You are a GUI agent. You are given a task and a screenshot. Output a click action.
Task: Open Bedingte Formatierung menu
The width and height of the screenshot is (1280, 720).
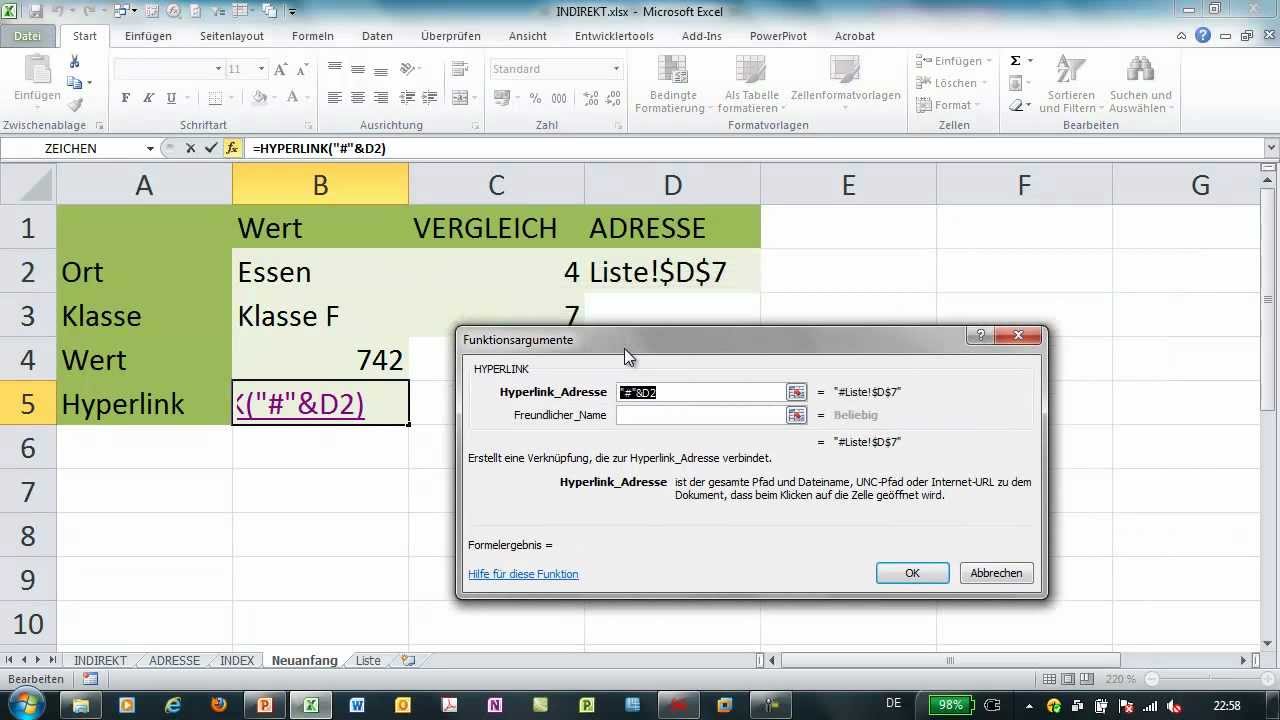tap(672, 85)
